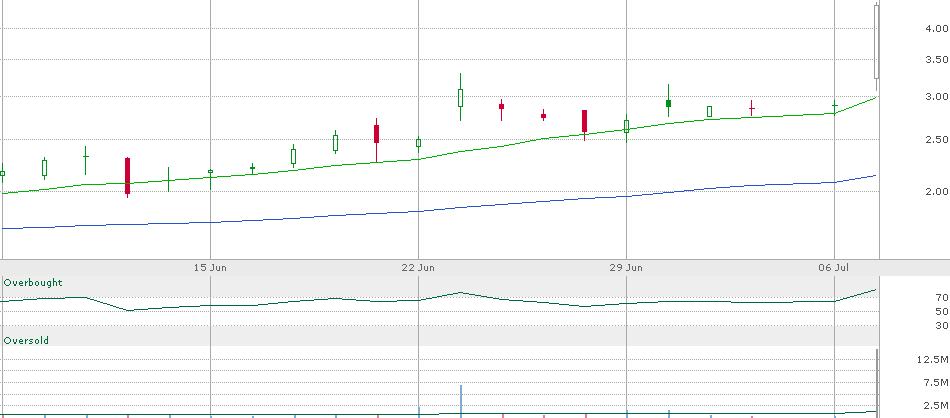Select the 3.50 price axis label
950x418 pixels.
(937, 59)
